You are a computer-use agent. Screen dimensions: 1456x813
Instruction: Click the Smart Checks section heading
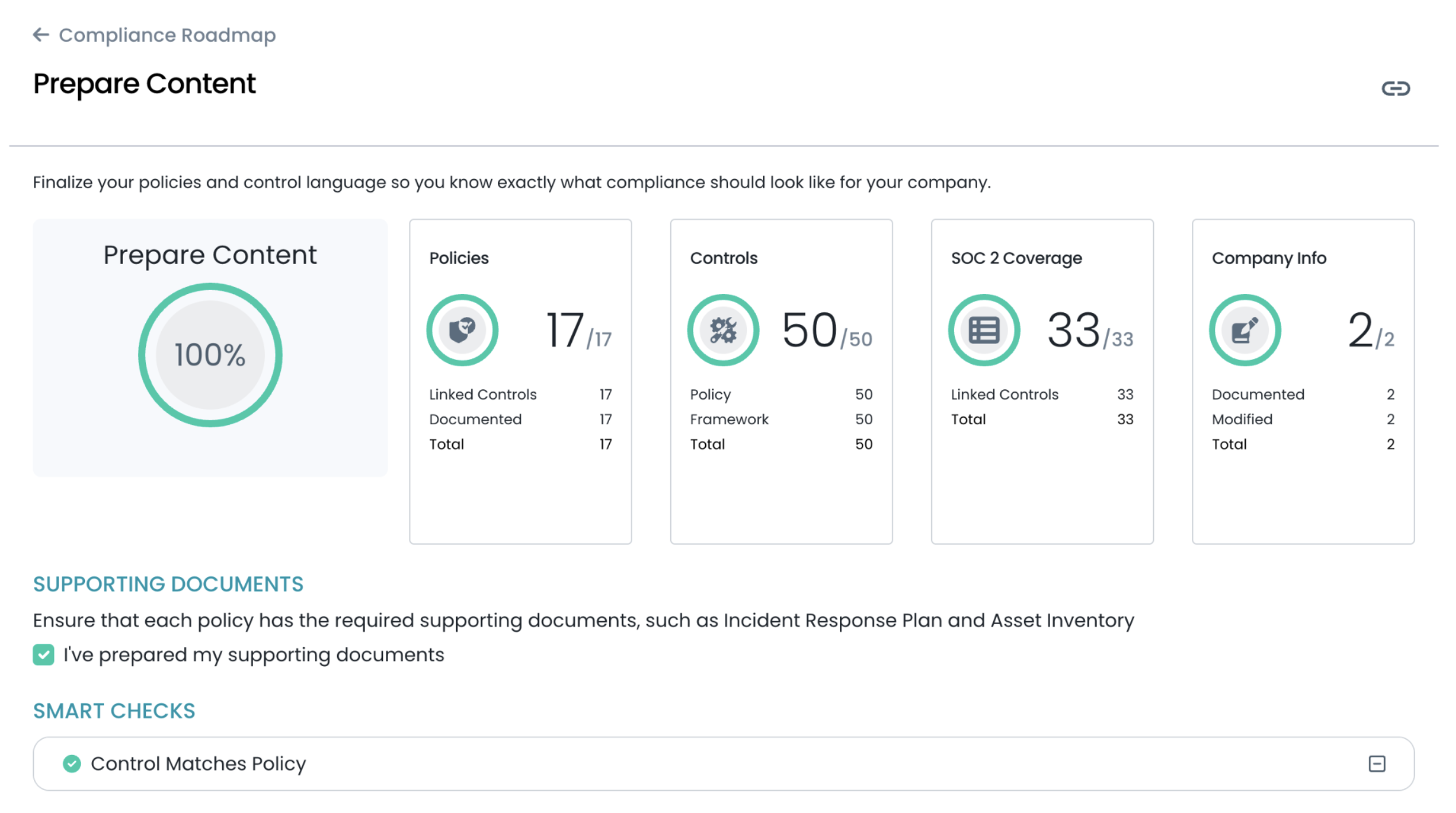coord(114,711)
